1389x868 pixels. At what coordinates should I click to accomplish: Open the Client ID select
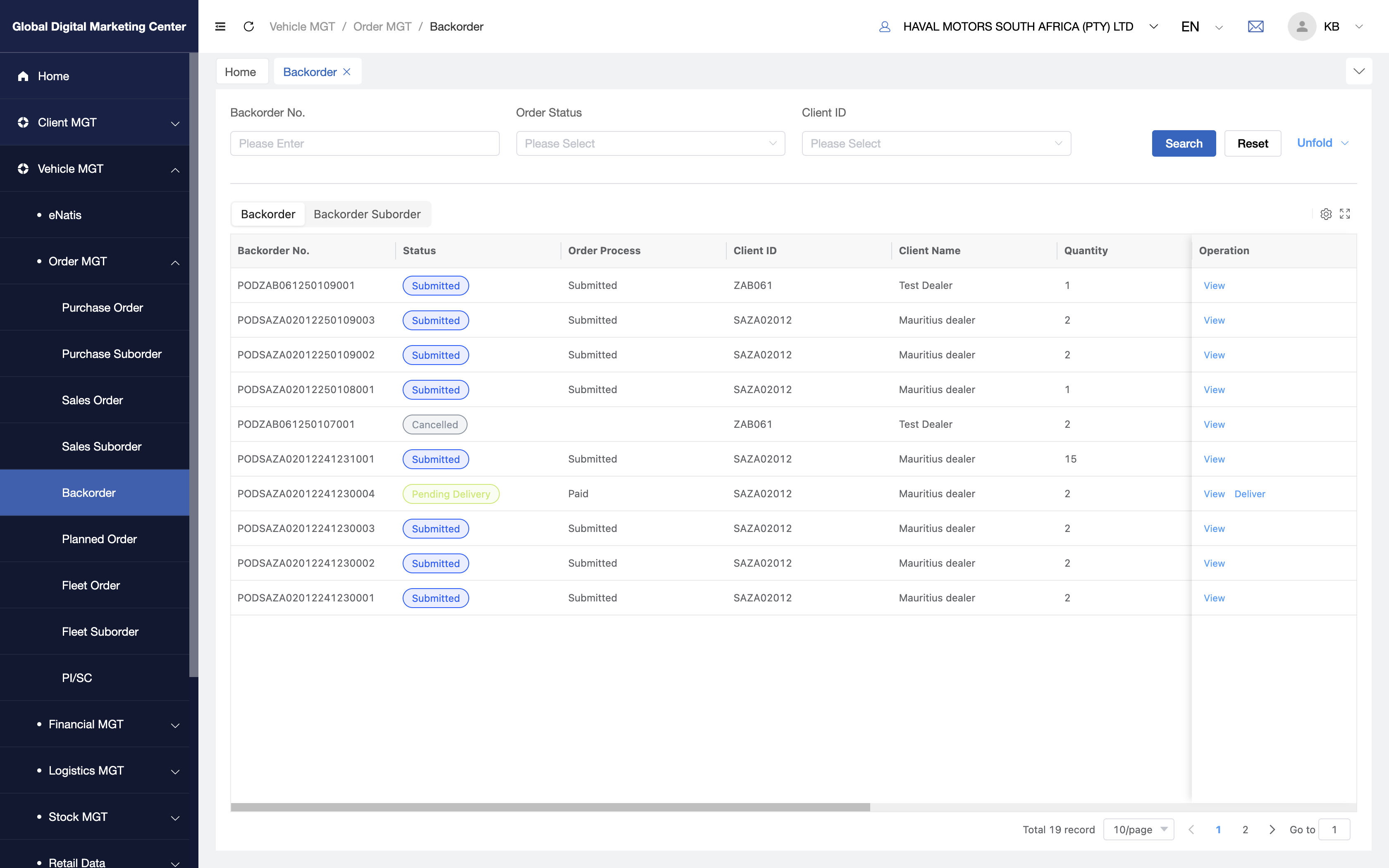(936, 143)
